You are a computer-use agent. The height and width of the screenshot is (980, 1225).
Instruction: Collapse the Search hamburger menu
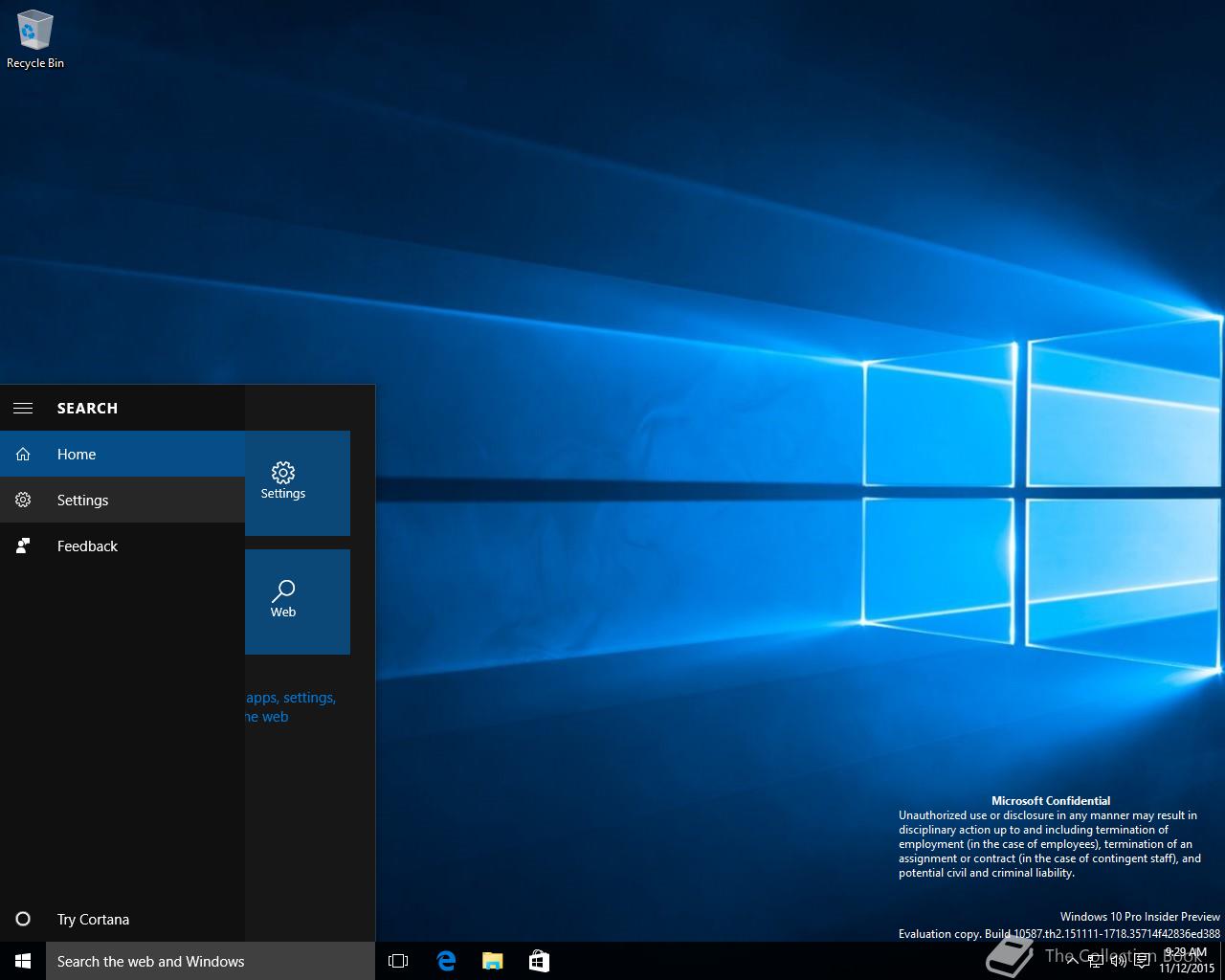23,408
